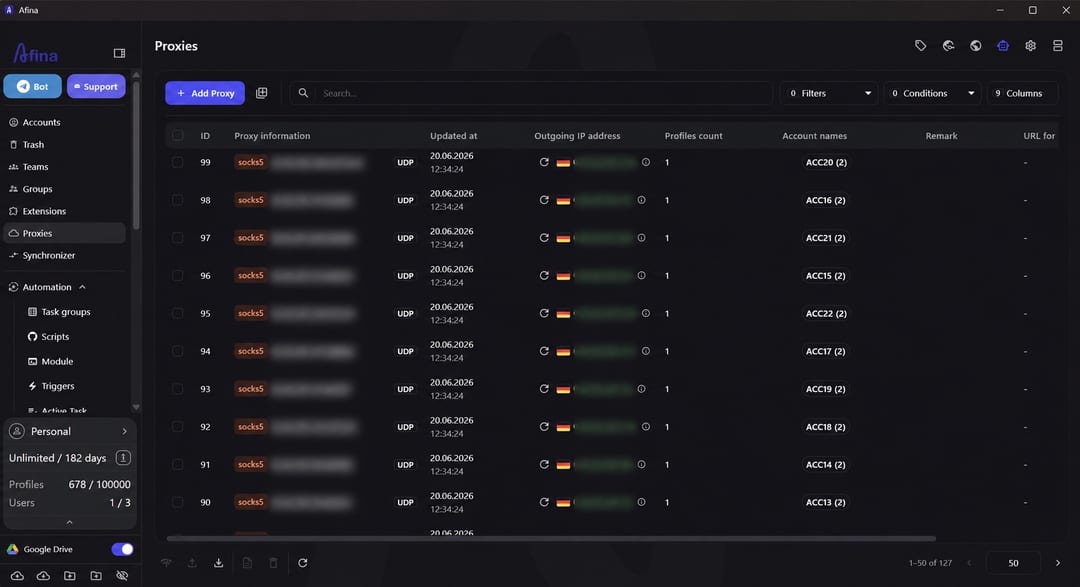Click the download icon in bottom toolbar
This screenshot has width=1080, height=587.
point(218,563)
